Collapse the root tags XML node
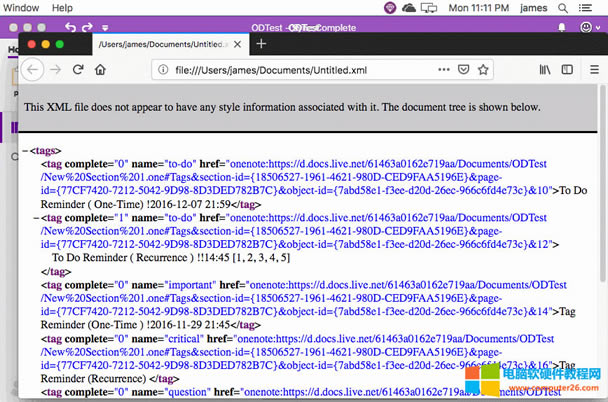 (24, 151)
